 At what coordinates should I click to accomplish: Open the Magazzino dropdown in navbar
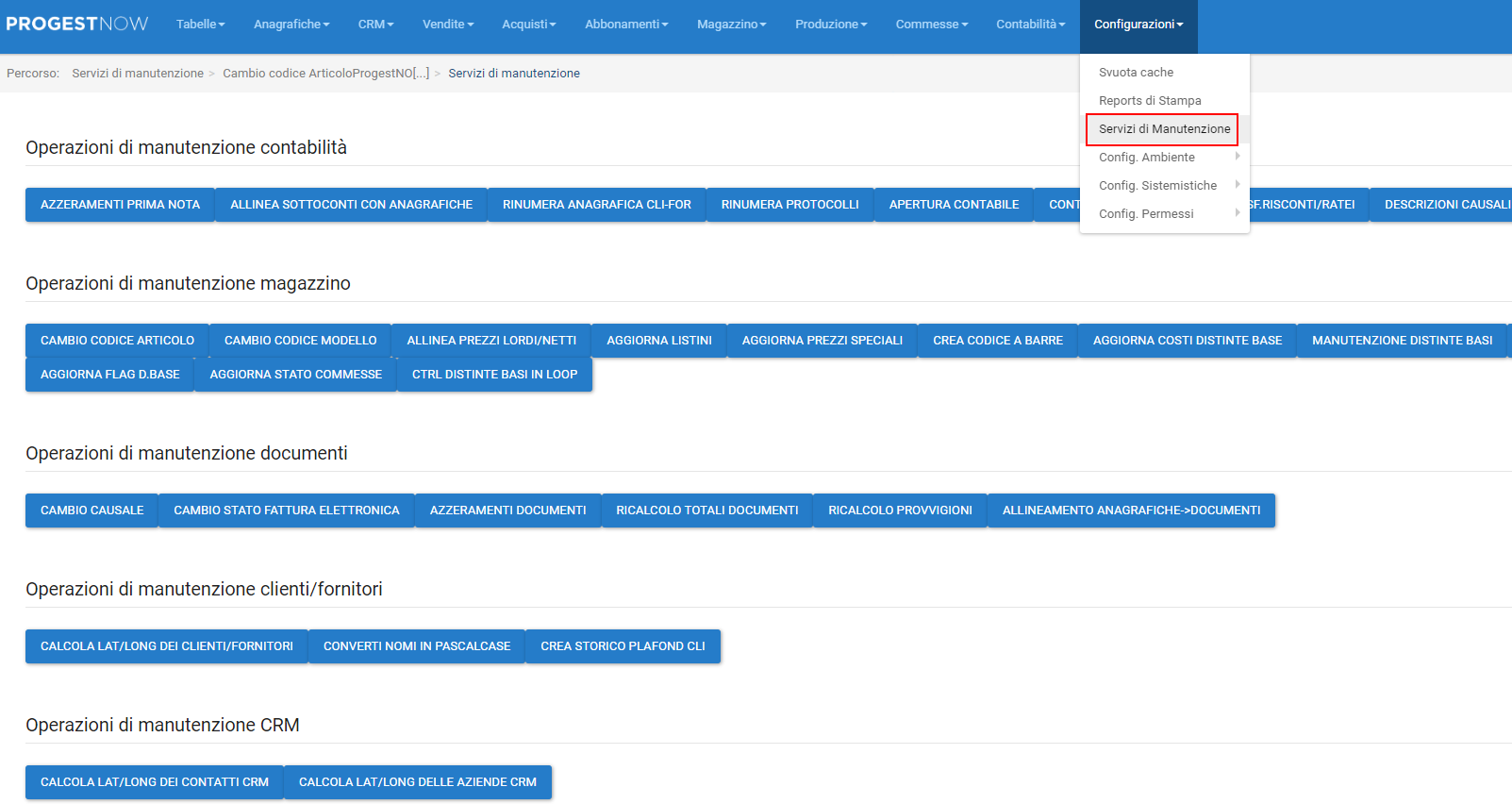tap(731, 25)
